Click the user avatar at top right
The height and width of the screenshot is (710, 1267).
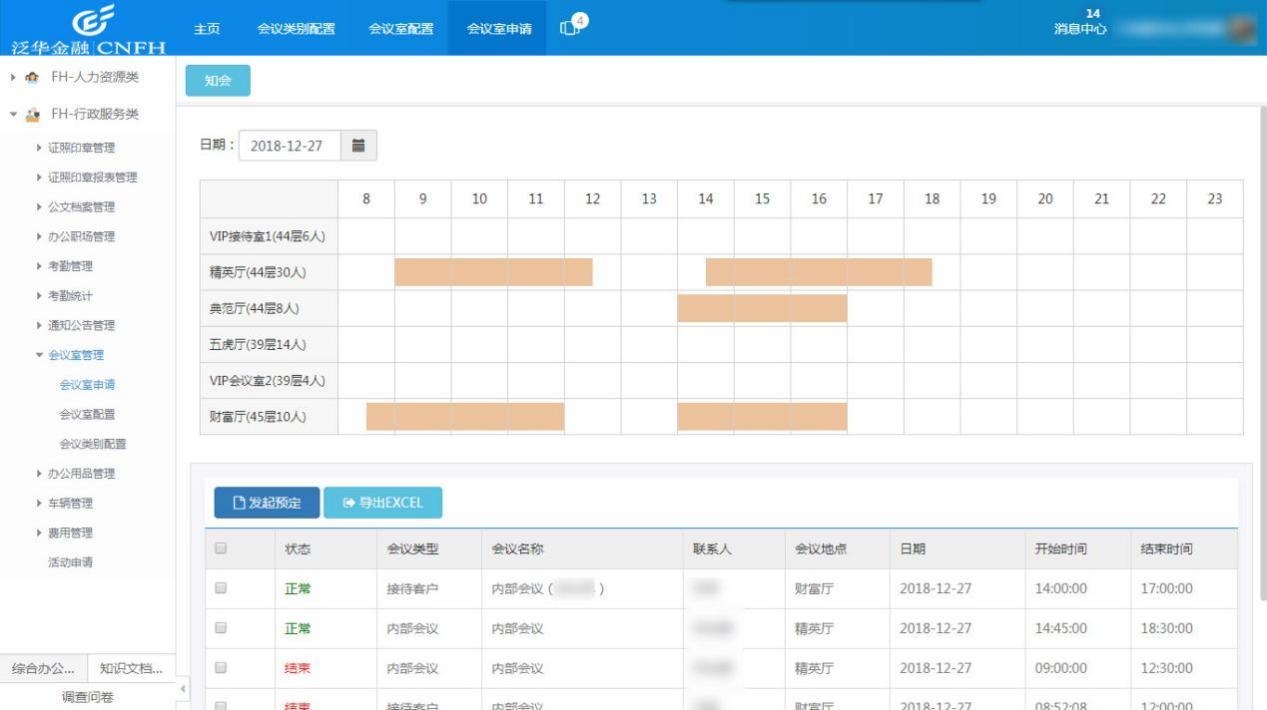pyautogui.click(x=1240, y=30)
